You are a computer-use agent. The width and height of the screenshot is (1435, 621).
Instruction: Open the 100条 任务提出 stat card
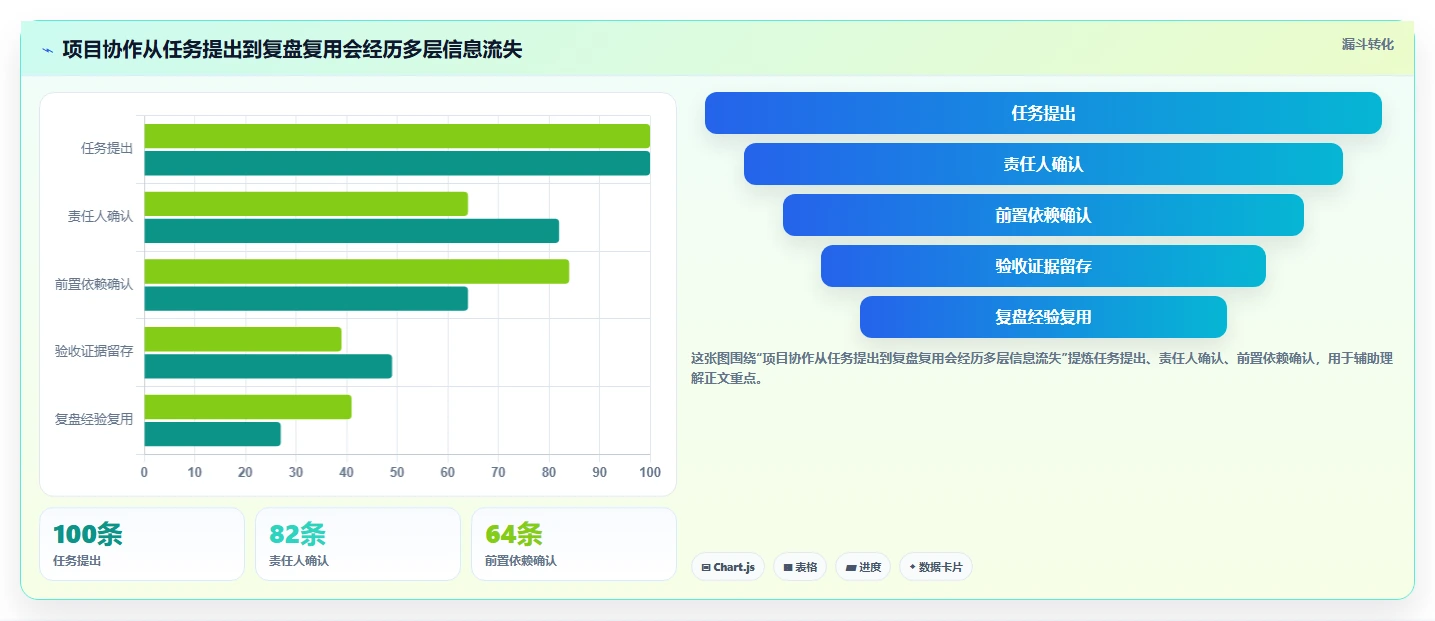[x=142, y=544]
